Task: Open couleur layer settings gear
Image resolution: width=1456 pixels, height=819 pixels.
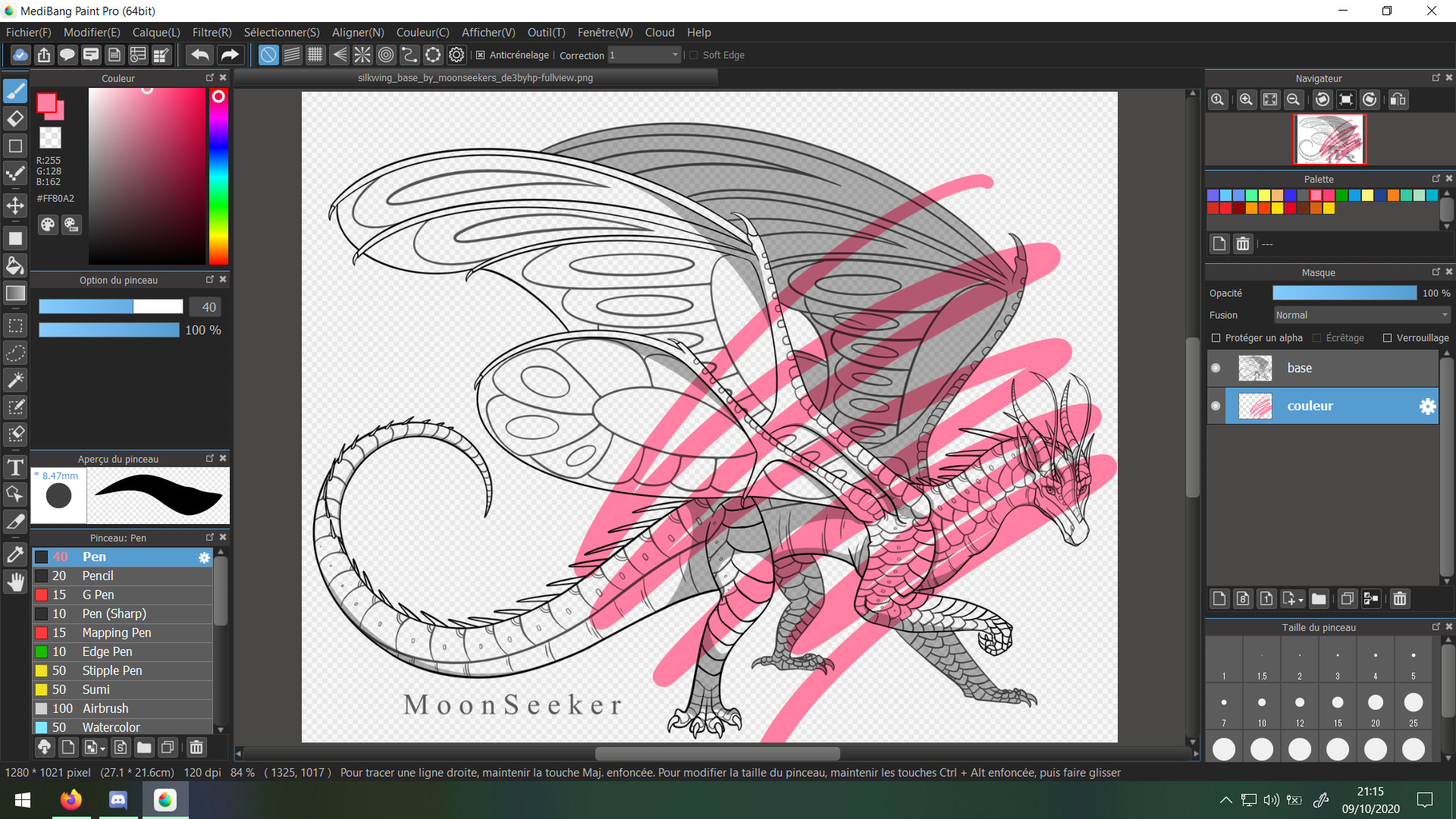Action: [x=1427, y=406]
